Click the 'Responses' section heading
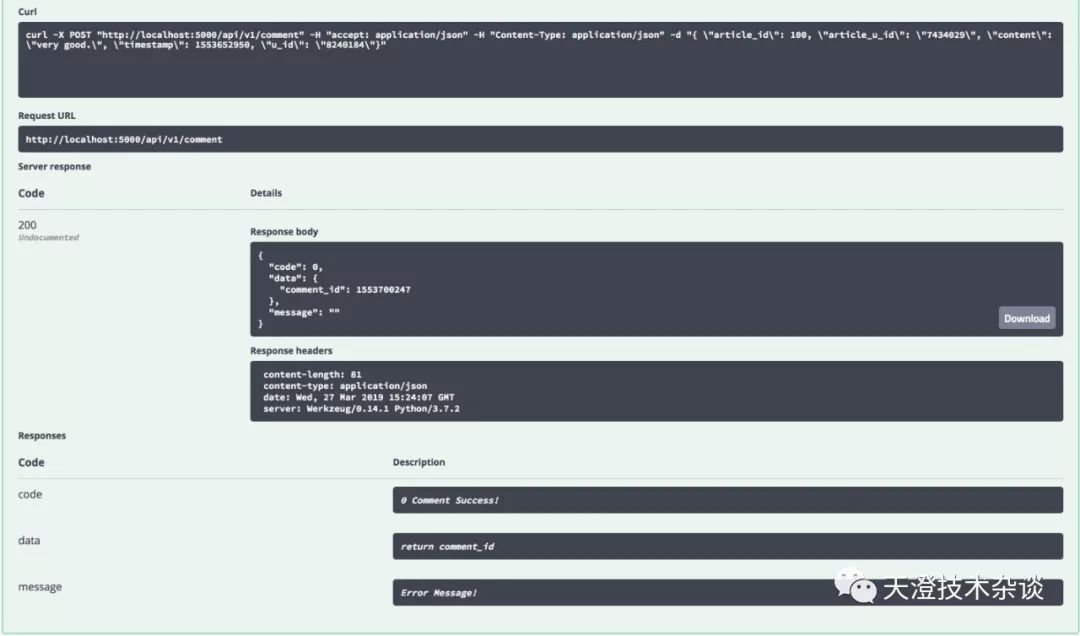 coord(42,435)
